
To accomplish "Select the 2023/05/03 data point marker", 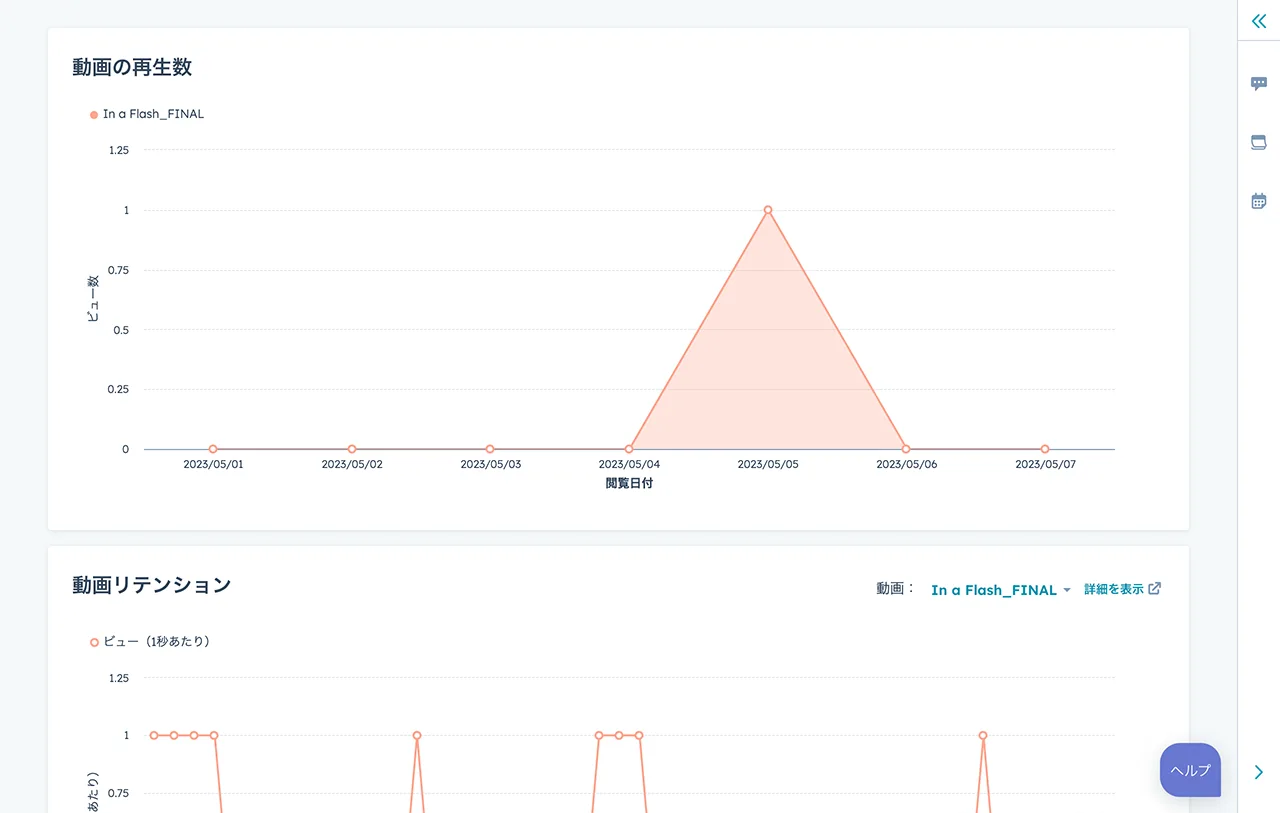I will [490, 449].
